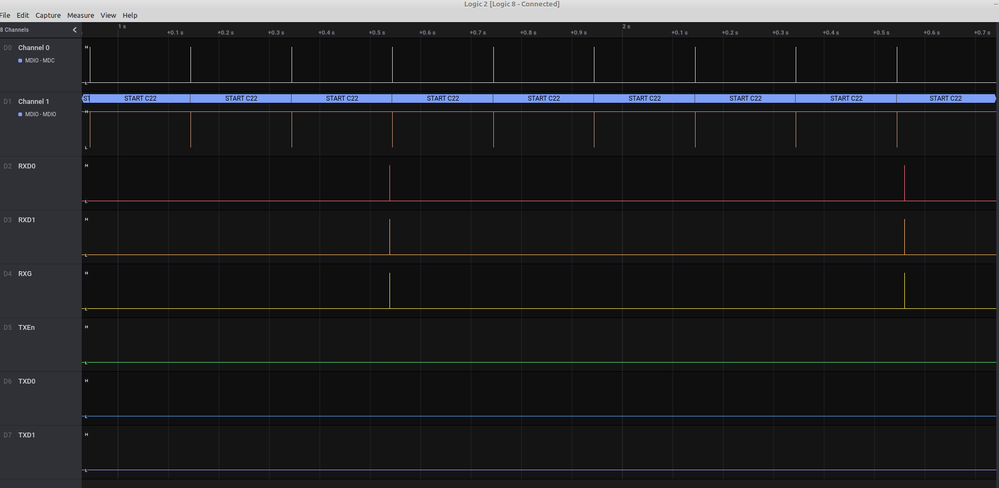Viewport: 999px width, 488px height.
Task: Click the blue swatch beside MDIO - MDIO
Action: point(20,114)
